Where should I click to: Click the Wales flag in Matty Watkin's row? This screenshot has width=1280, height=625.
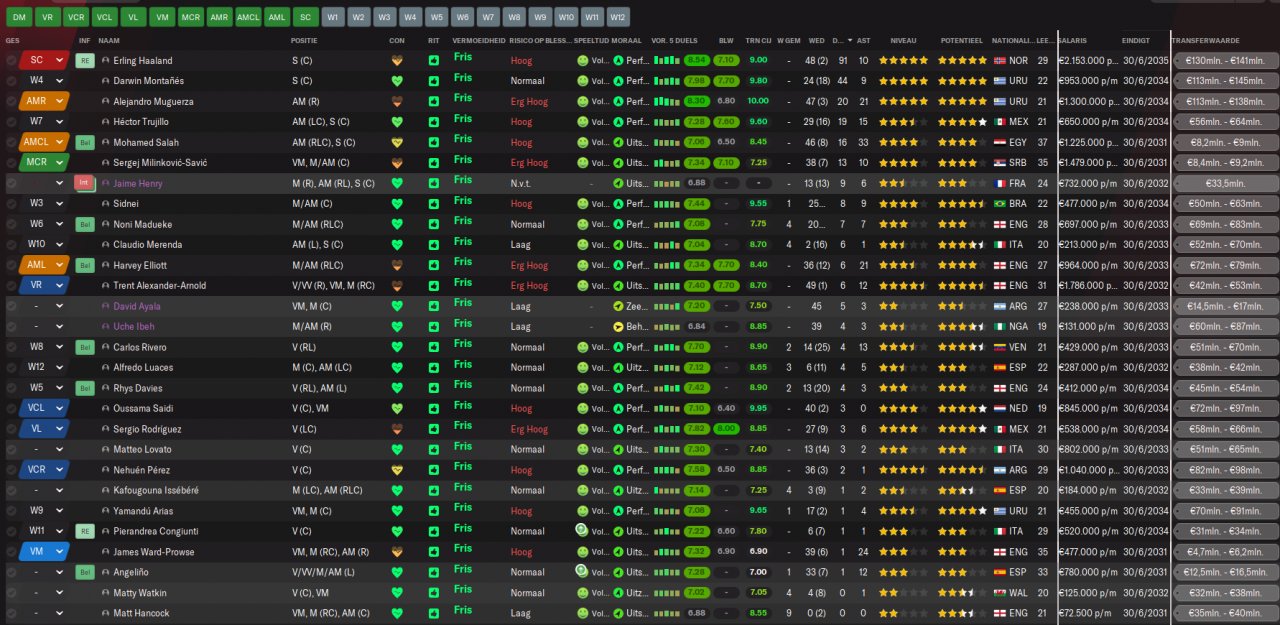coord(1001,592)
